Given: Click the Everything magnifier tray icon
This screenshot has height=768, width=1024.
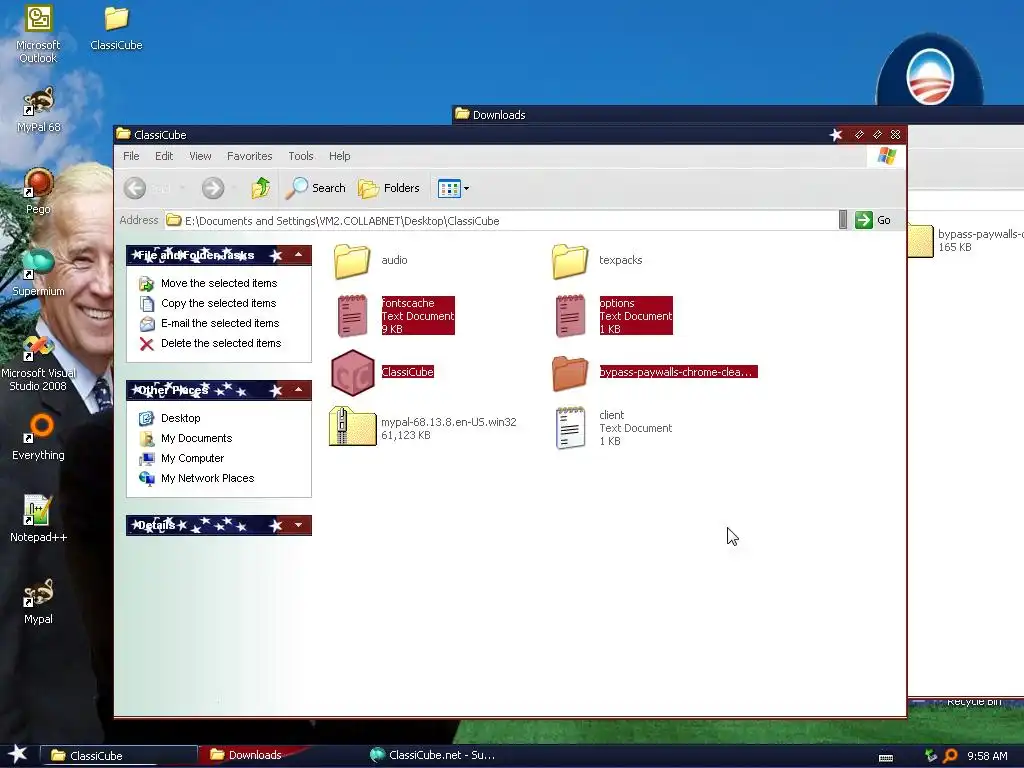Looking at the screenshot, I should point(950,756).
